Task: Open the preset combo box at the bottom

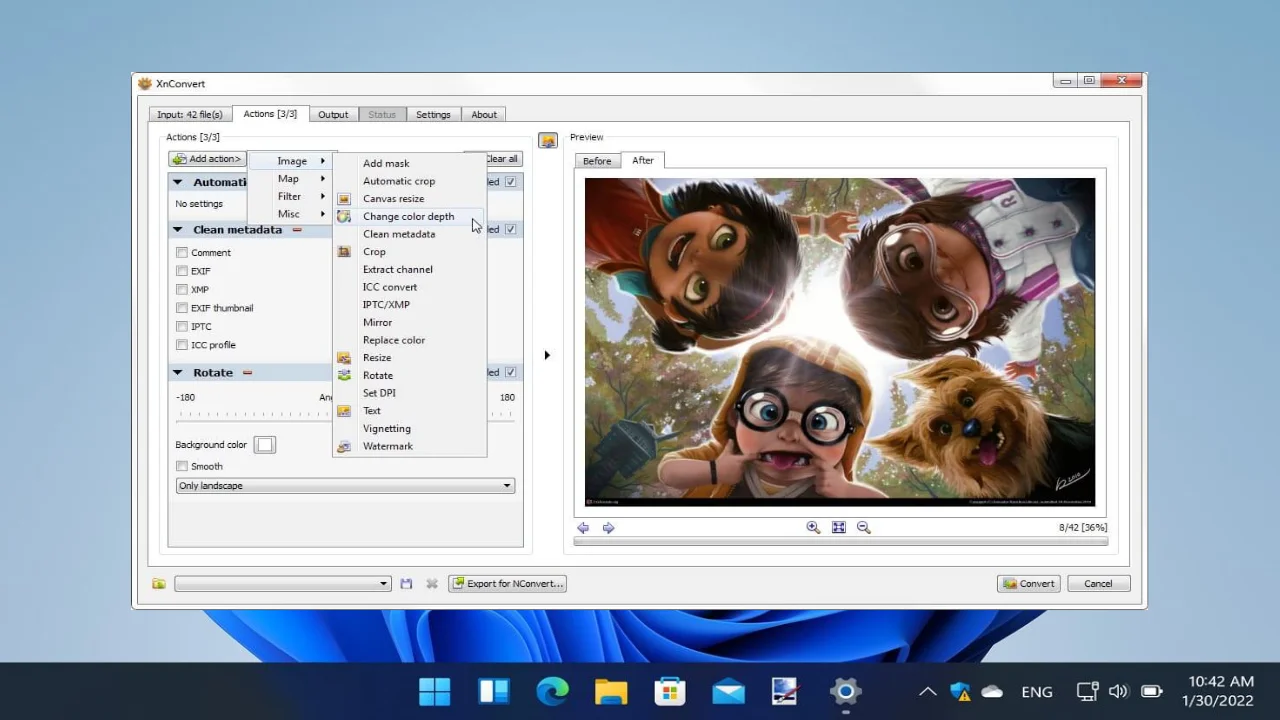Action: [x=283, y=583]
